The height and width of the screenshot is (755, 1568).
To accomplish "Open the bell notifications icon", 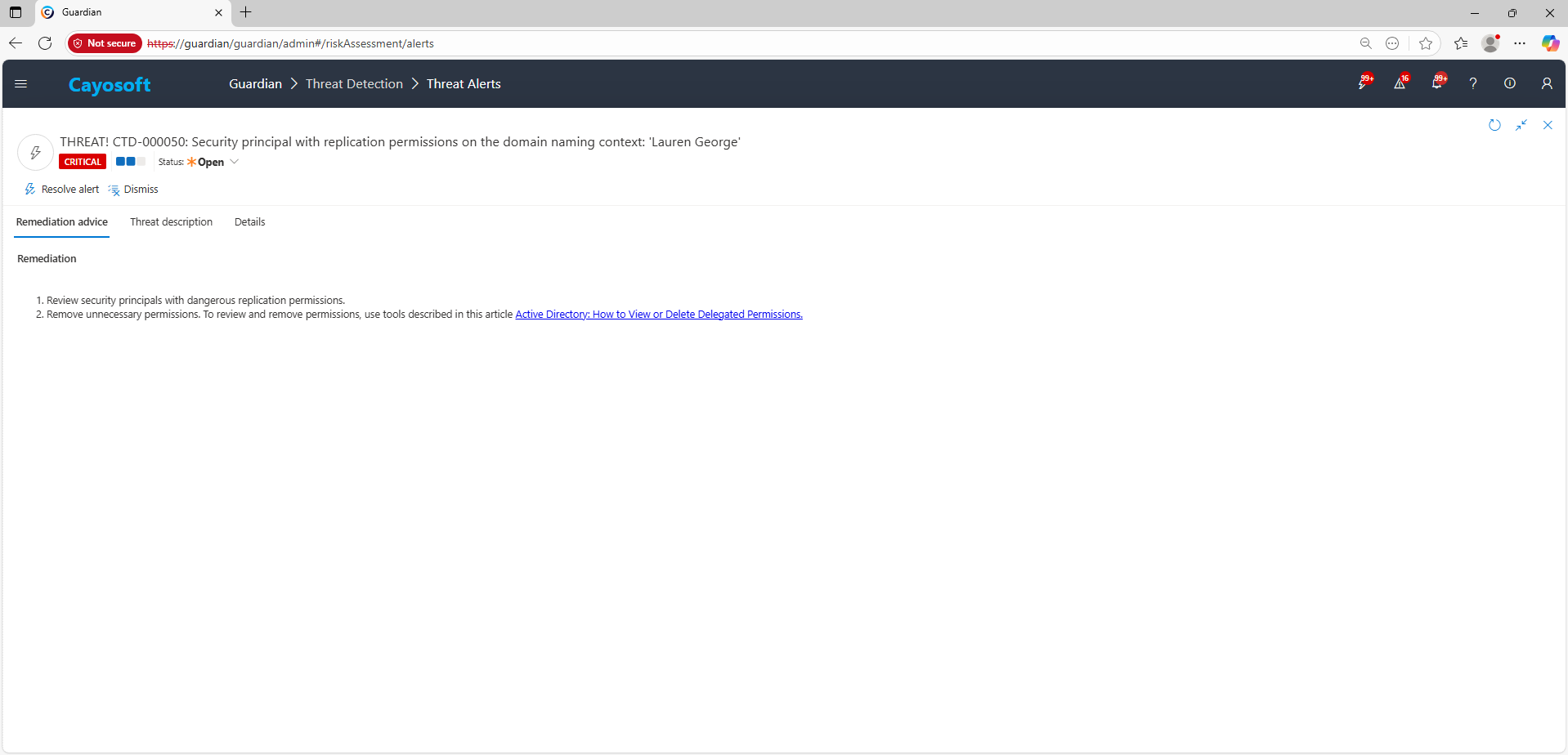I will point(1436,83).
